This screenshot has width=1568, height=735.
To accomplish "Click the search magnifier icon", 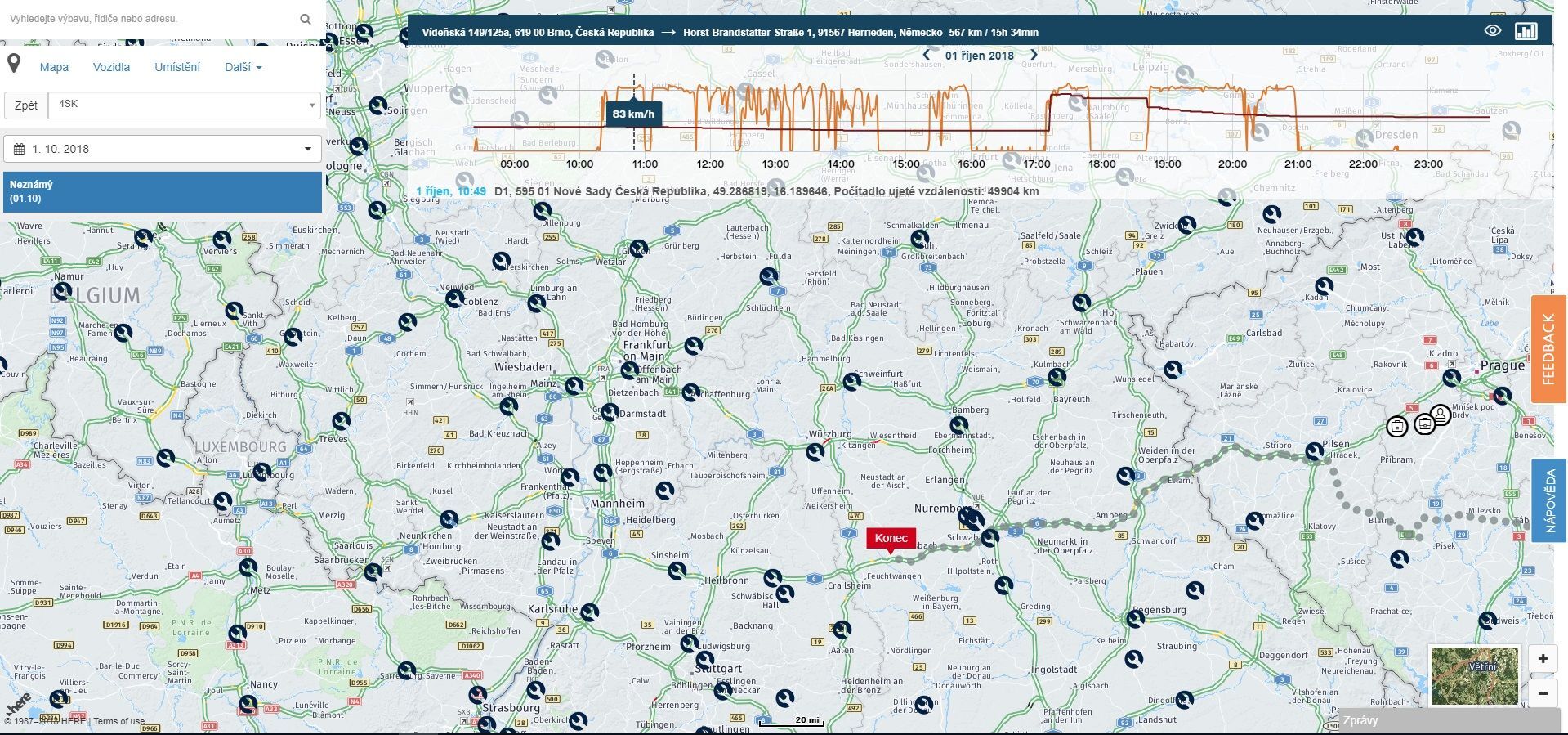I will pyautogui.click(x=305, y=19).
